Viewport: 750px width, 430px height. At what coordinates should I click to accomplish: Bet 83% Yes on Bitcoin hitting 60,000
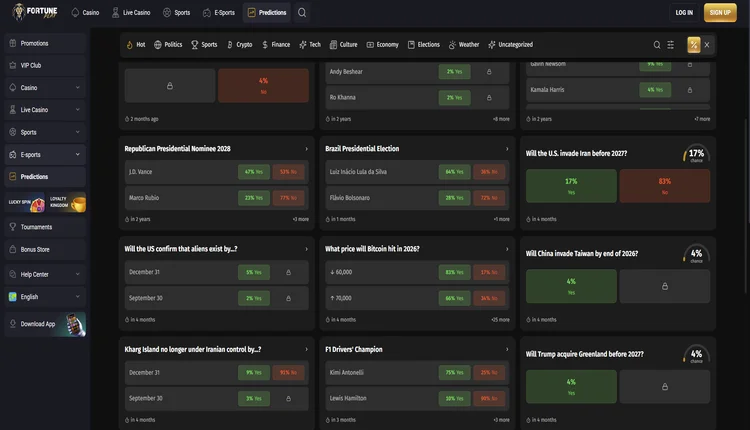(x=454, y=272)
